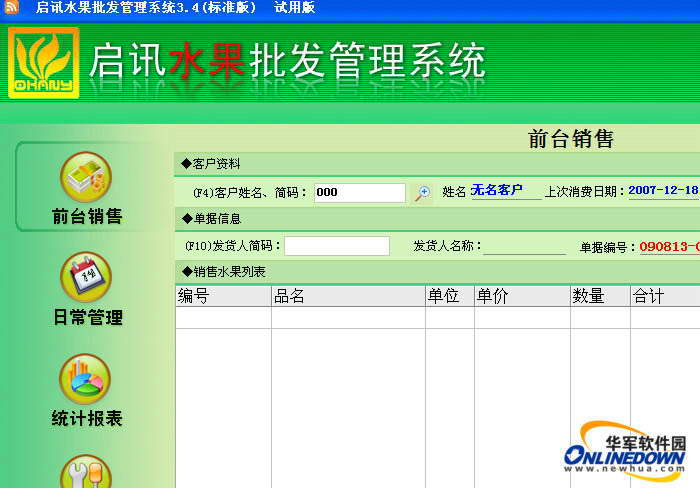Viewport: 700px width, 488px height.
Task: Click the 发货人名称 field
Action: point(524,246)
